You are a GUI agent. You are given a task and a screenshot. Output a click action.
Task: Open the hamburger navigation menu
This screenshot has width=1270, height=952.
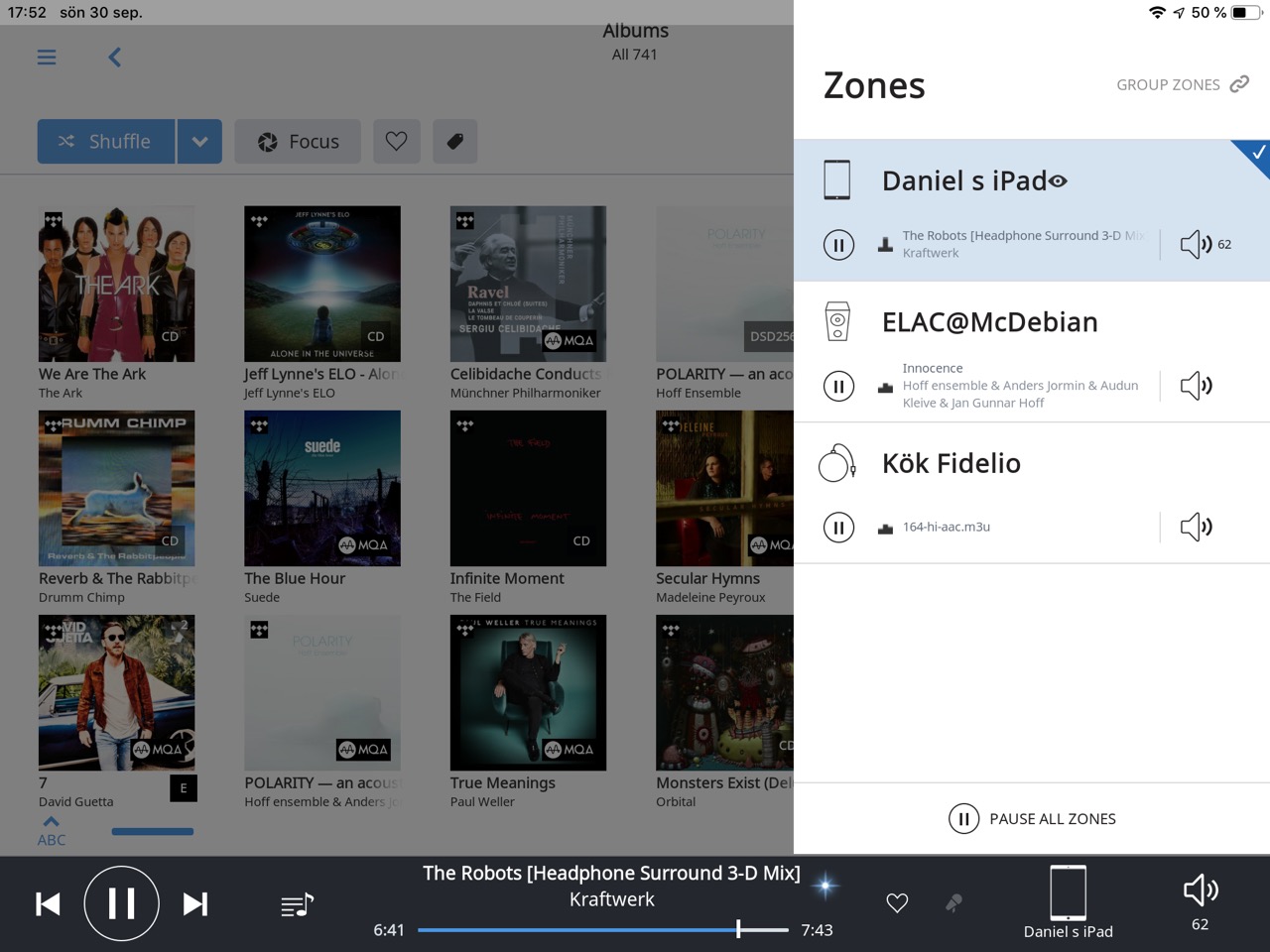click(47, 58)
